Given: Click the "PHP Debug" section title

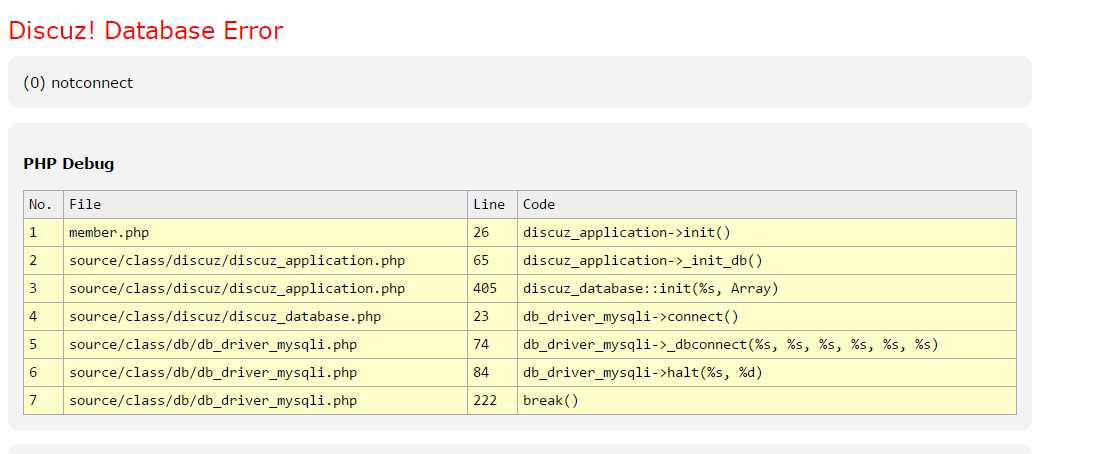Looking at the screenshot, I should tap(69, 163).
